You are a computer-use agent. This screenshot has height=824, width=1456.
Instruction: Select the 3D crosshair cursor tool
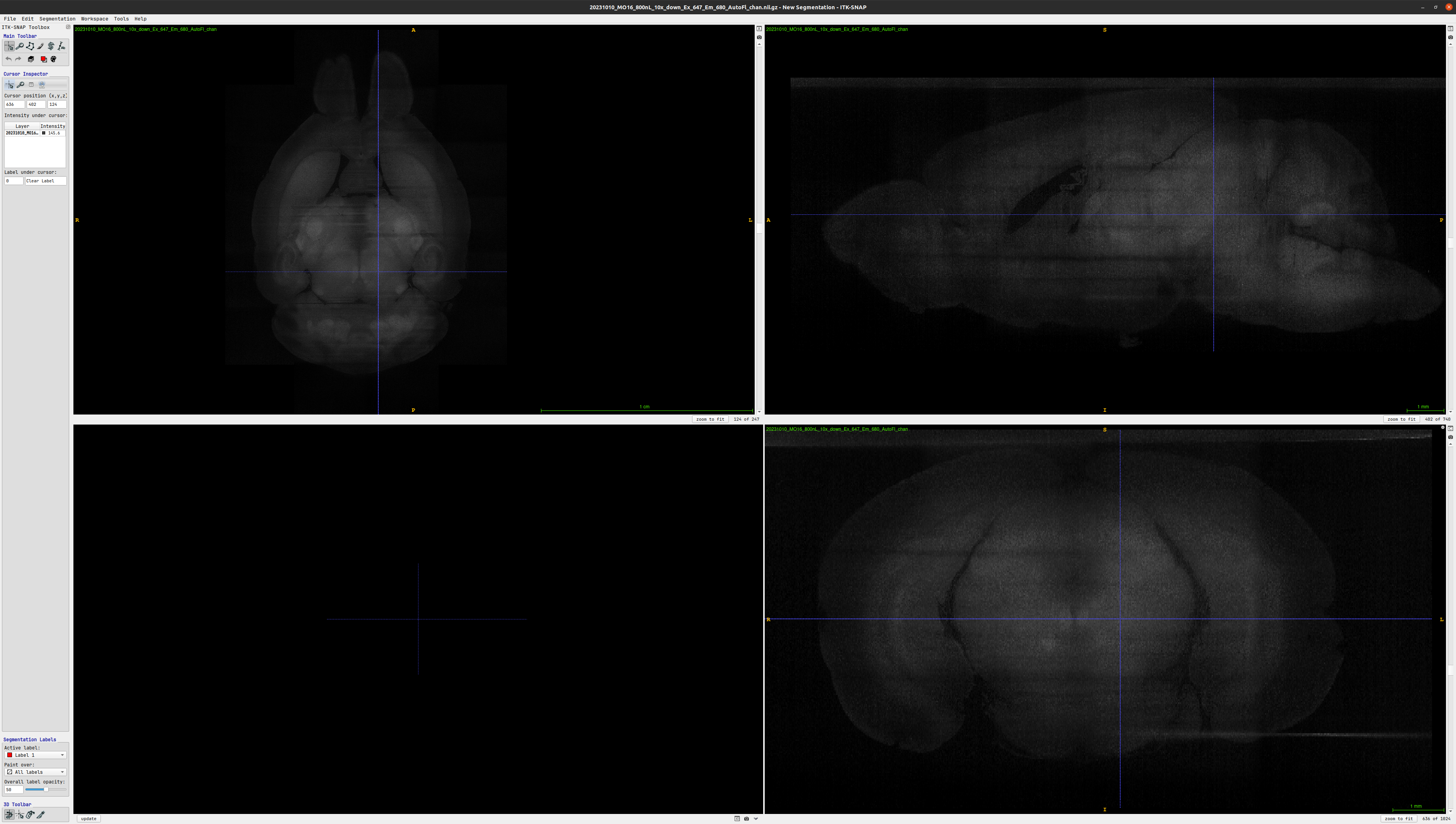click(20, 815)
